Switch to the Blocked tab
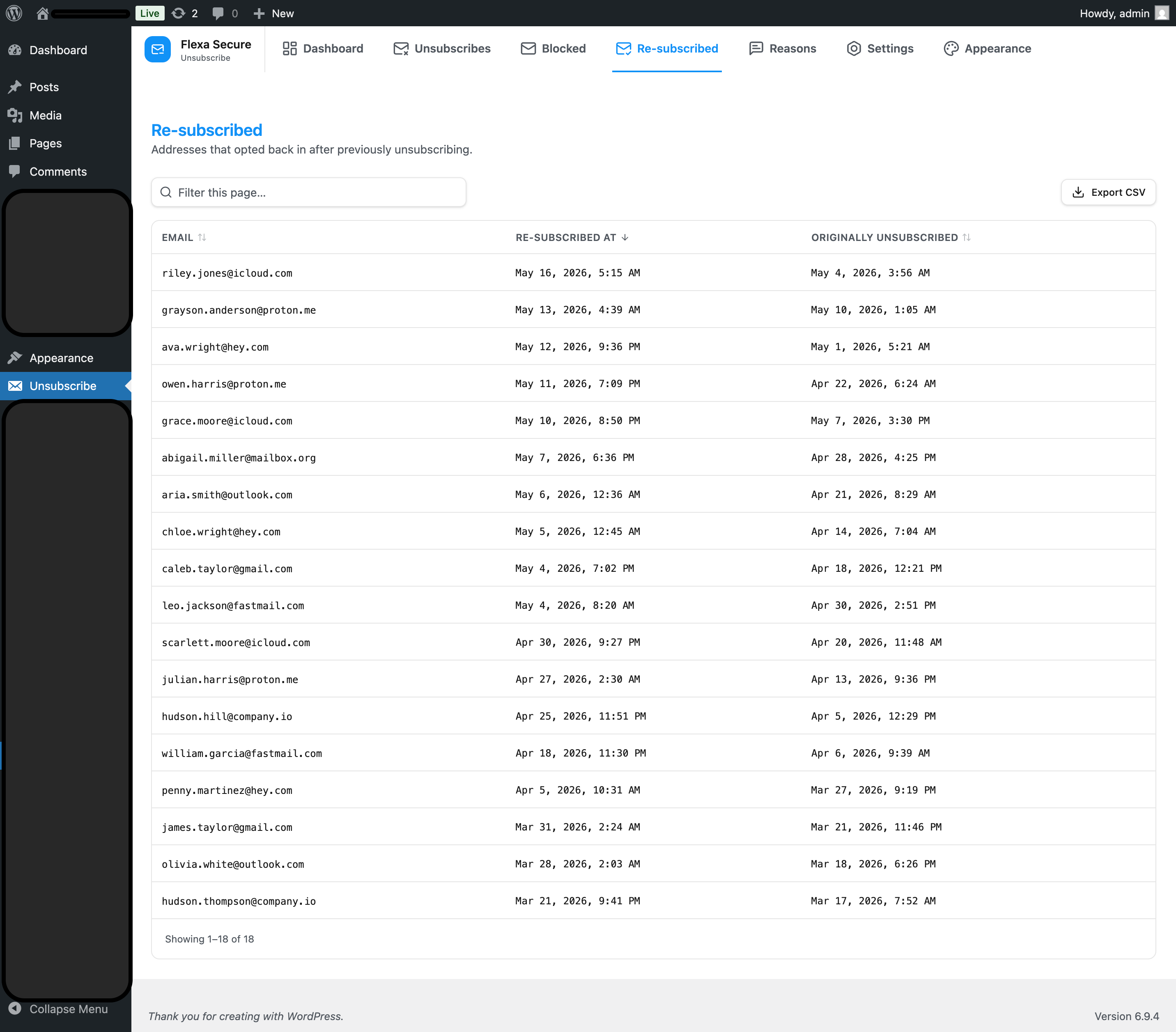Screen dimensions: 1176x1032 point(553,48)
